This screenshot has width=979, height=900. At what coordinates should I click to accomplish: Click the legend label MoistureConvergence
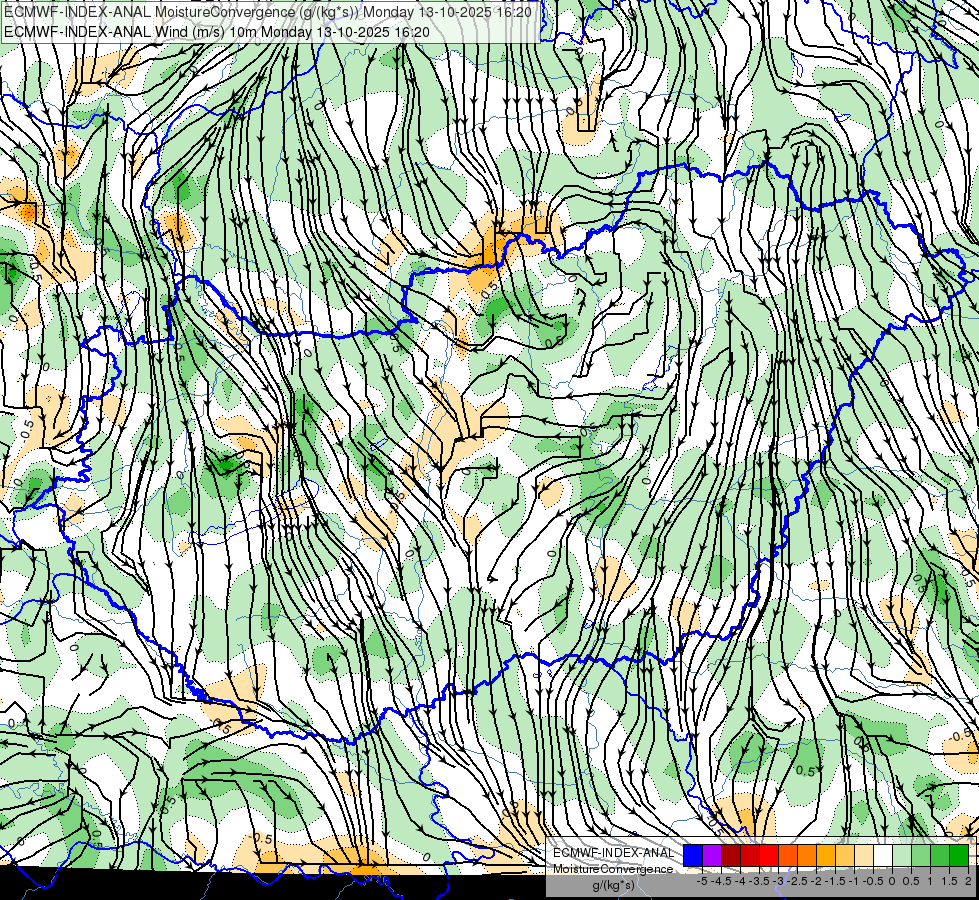613,869
